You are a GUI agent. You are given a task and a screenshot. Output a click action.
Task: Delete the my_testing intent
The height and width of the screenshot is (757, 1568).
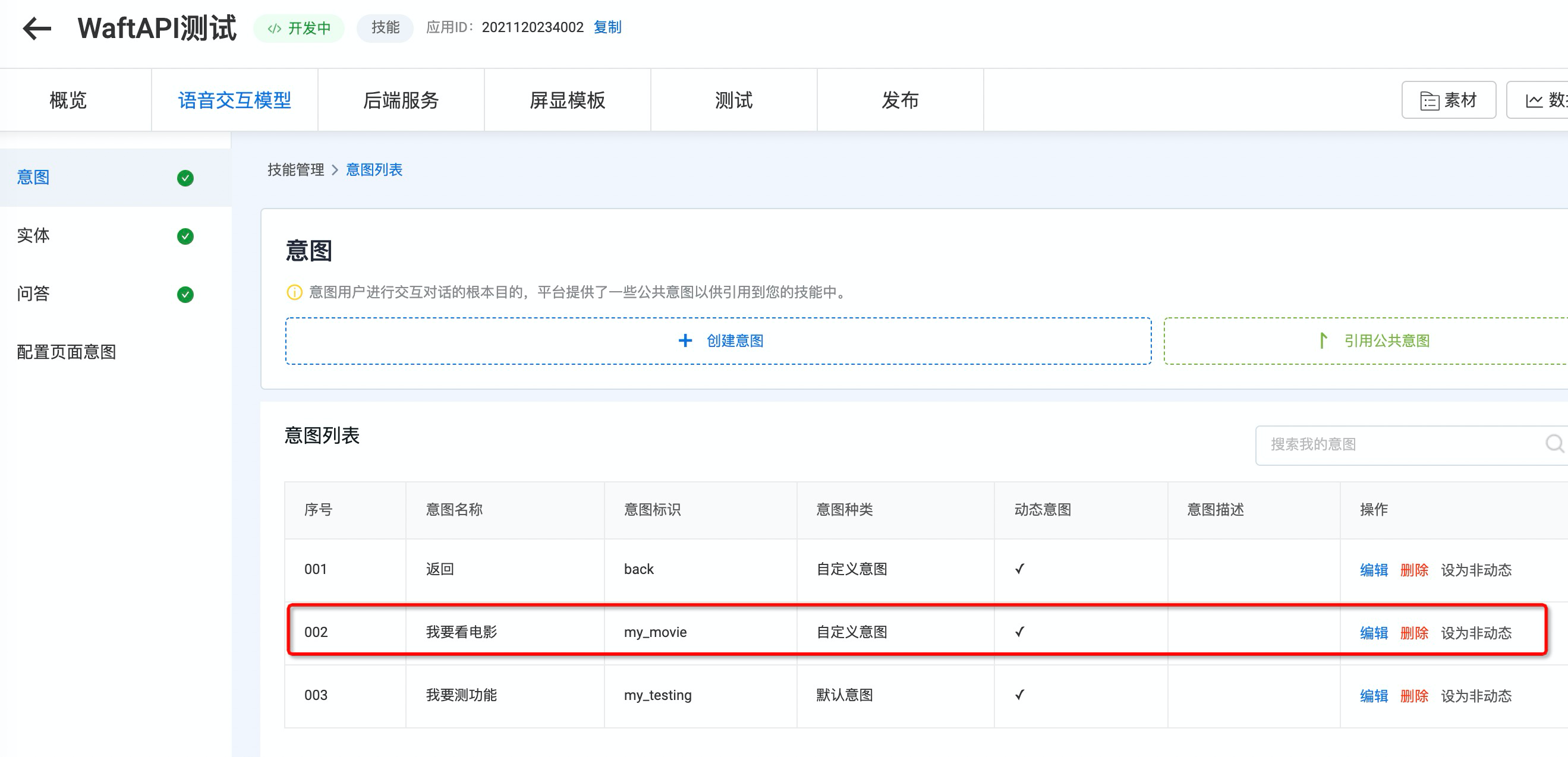[x=1413, y=696]
